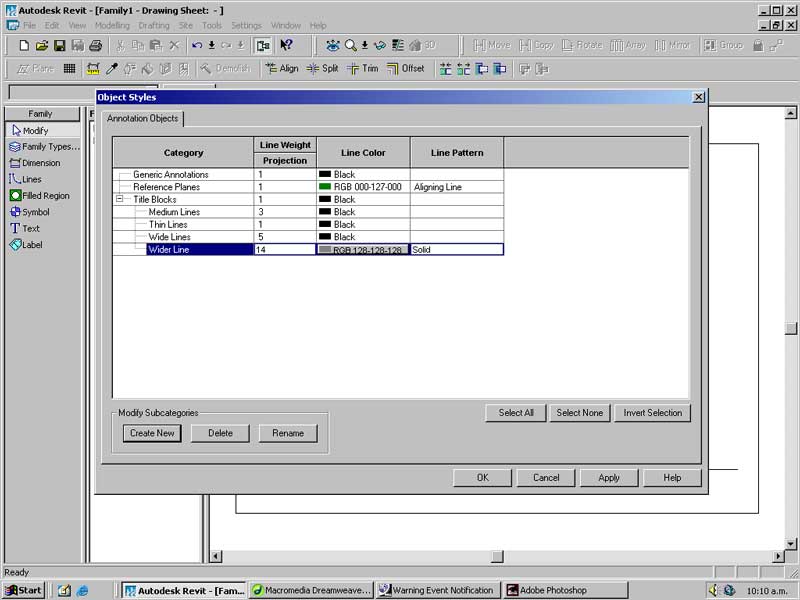Click the Wide Lines Black color cell
This screenshot has height=600, width=800.
click(363, 237)
